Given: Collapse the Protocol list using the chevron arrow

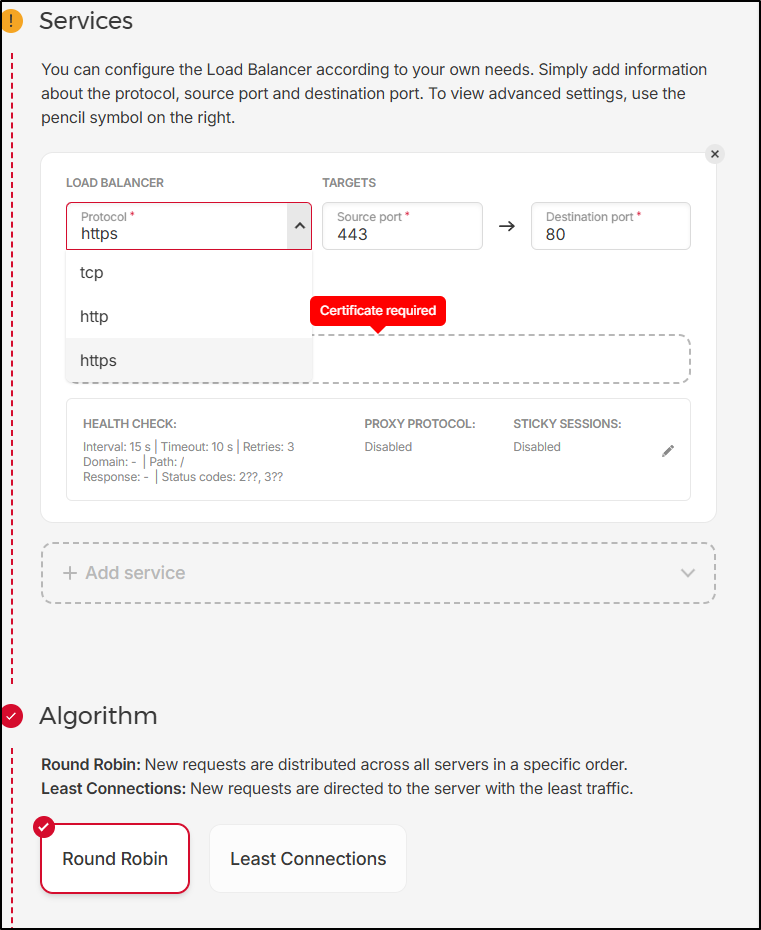Looking at the screenshot, I should pyautogui.click(x=299, y=226).
